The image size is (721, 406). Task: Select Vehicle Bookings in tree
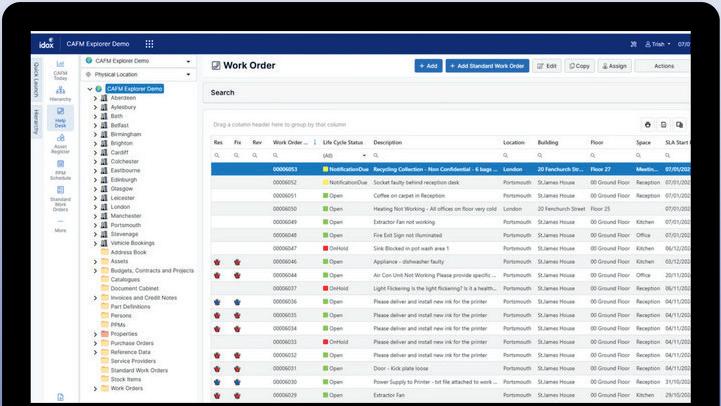pos(132,243)
